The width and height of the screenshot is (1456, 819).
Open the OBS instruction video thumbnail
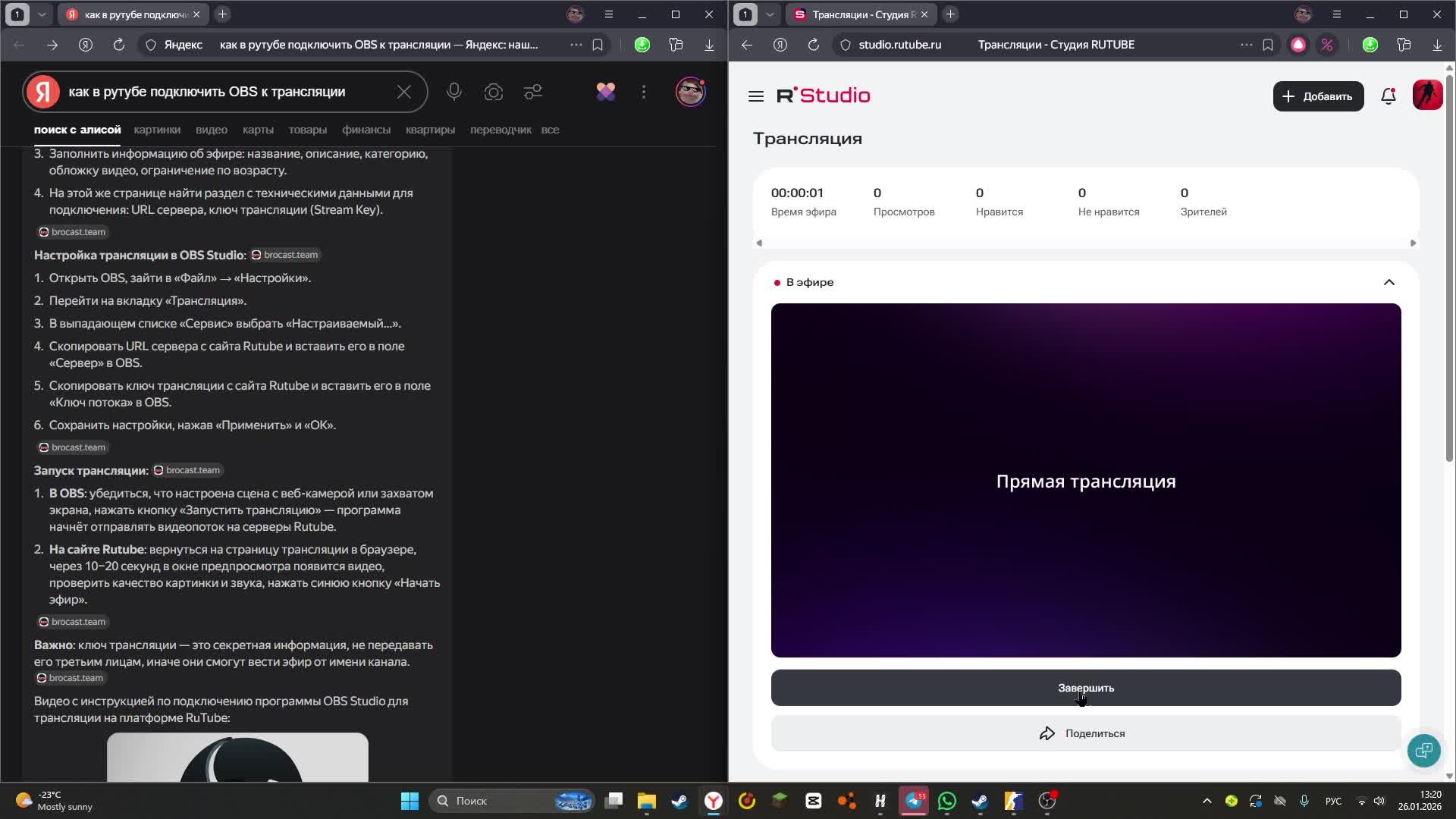coord(237,757)
